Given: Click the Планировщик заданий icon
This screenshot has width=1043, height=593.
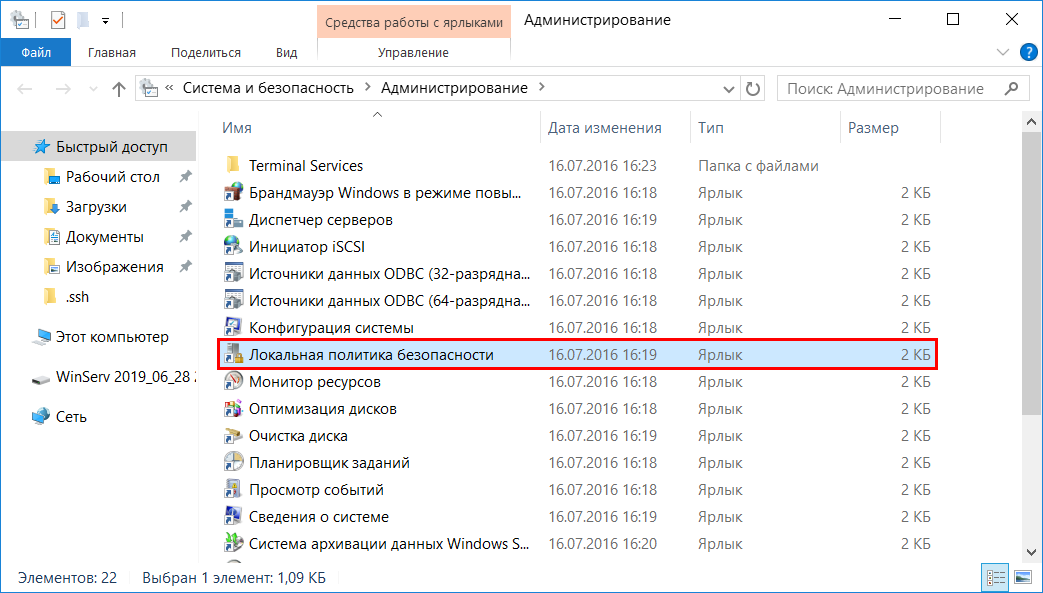Looking at the screenshot, I should [233, 463].
